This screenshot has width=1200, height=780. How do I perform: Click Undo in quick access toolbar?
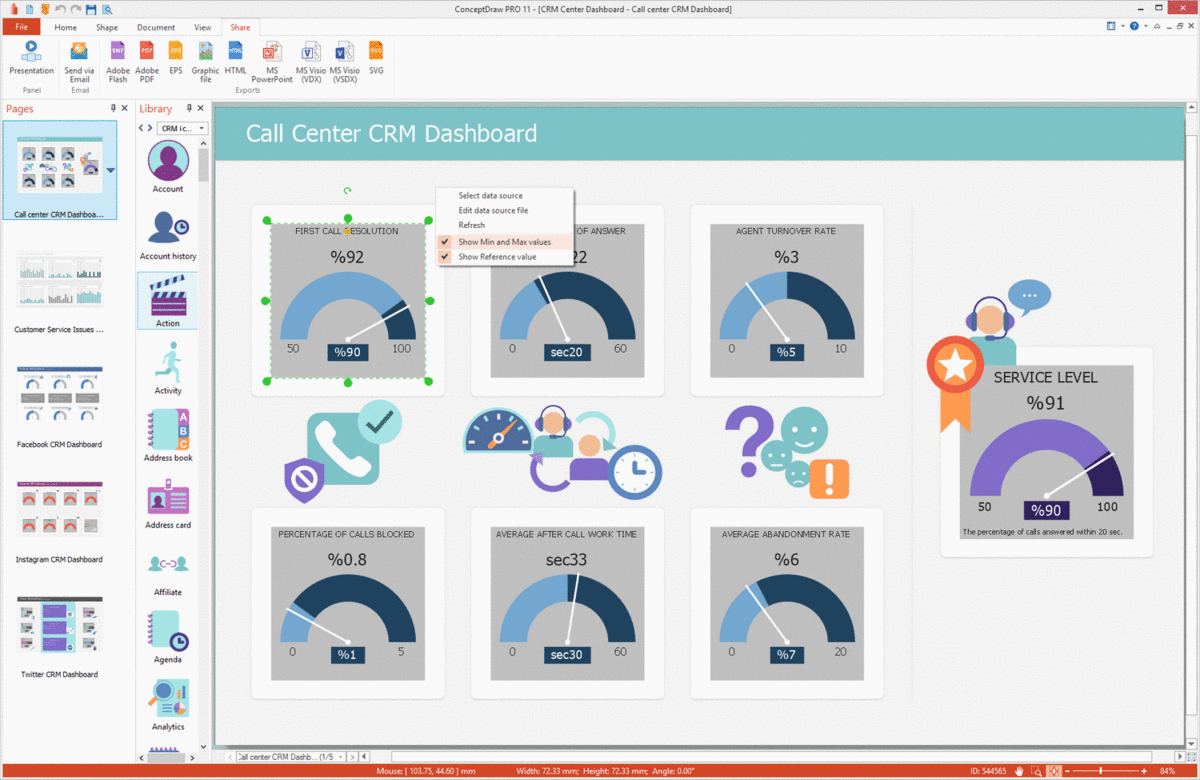(x=59, y=9)
